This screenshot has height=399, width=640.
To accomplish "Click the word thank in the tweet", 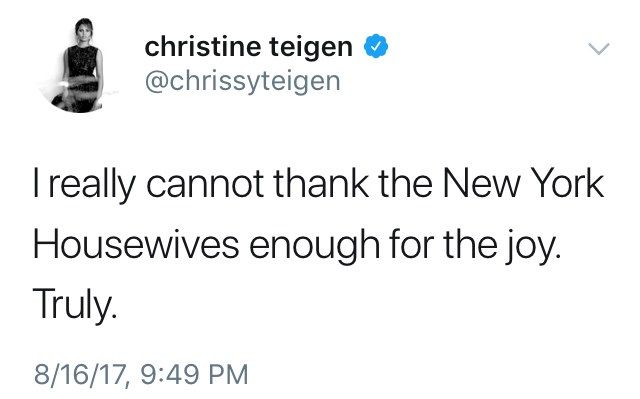I will 321,184.
